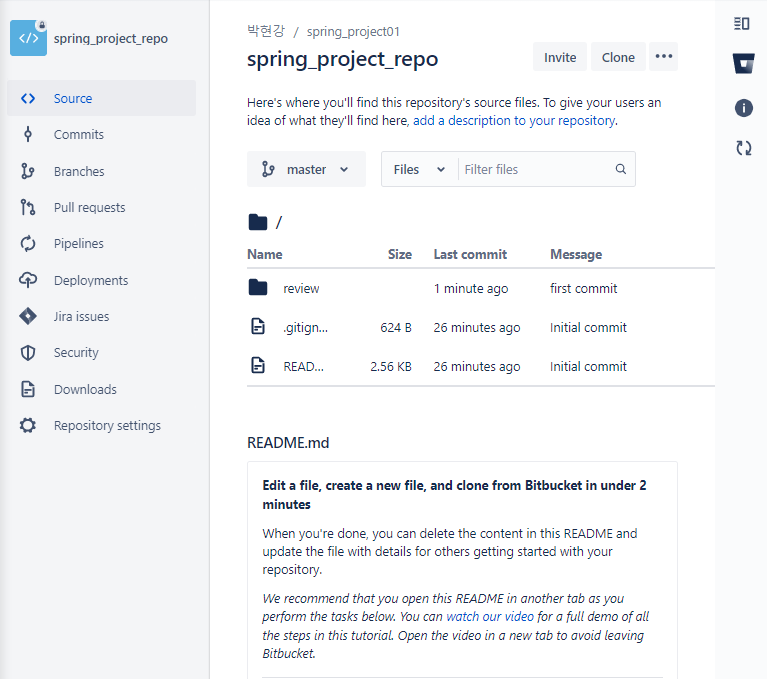Image resolution: width=767 pixels, height=679 pixels.
Task: Click the Repository settings gear icon
Action: tap(28, 425)
